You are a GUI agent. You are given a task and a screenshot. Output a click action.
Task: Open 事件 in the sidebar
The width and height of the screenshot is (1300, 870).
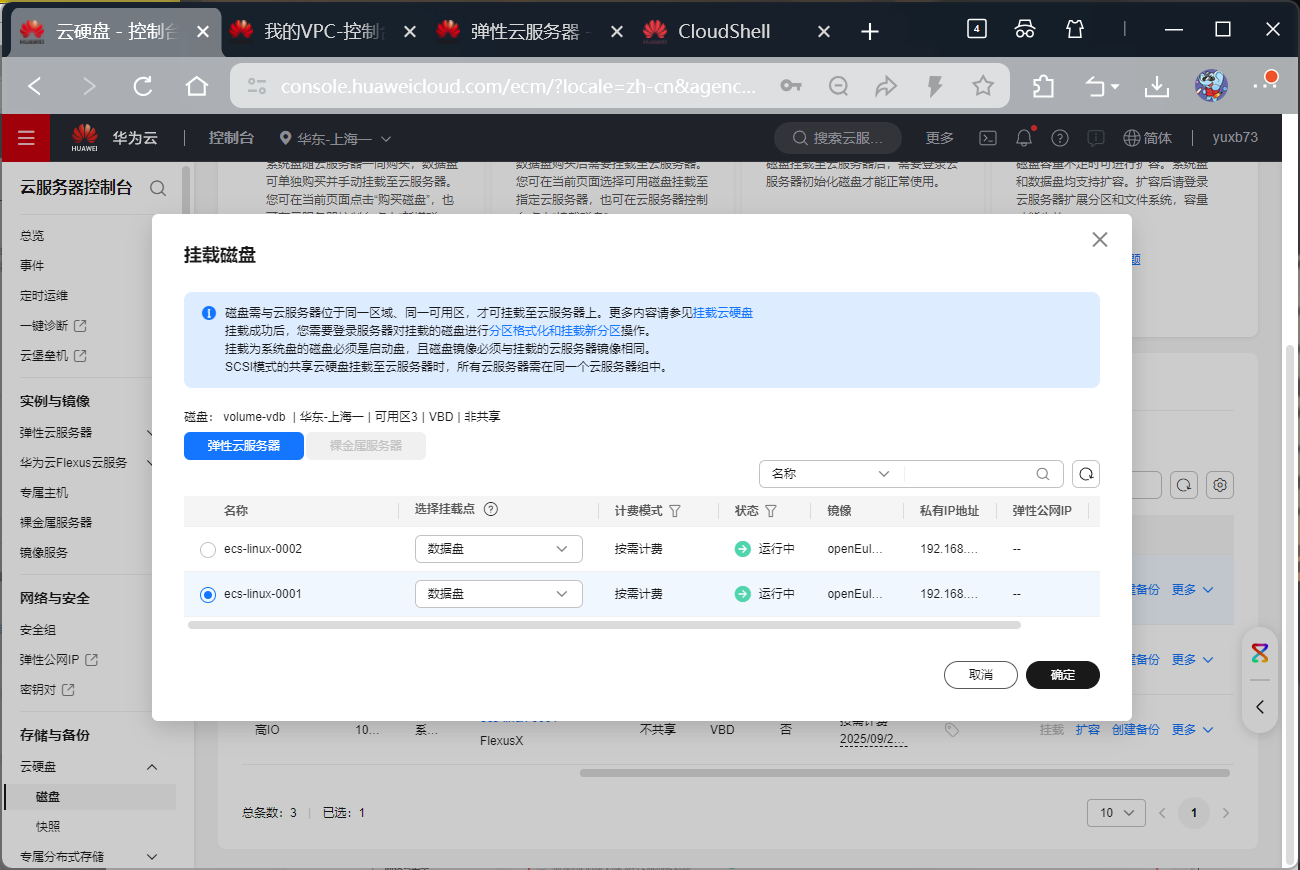tap(32, 266)
